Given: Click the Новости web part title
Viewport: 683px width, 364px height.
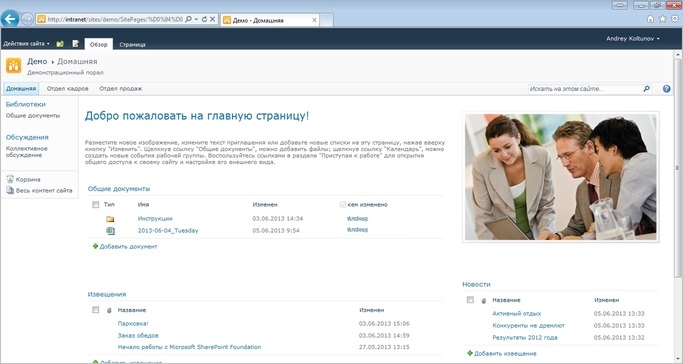Looking at the screenshot, I should point(477,284).
